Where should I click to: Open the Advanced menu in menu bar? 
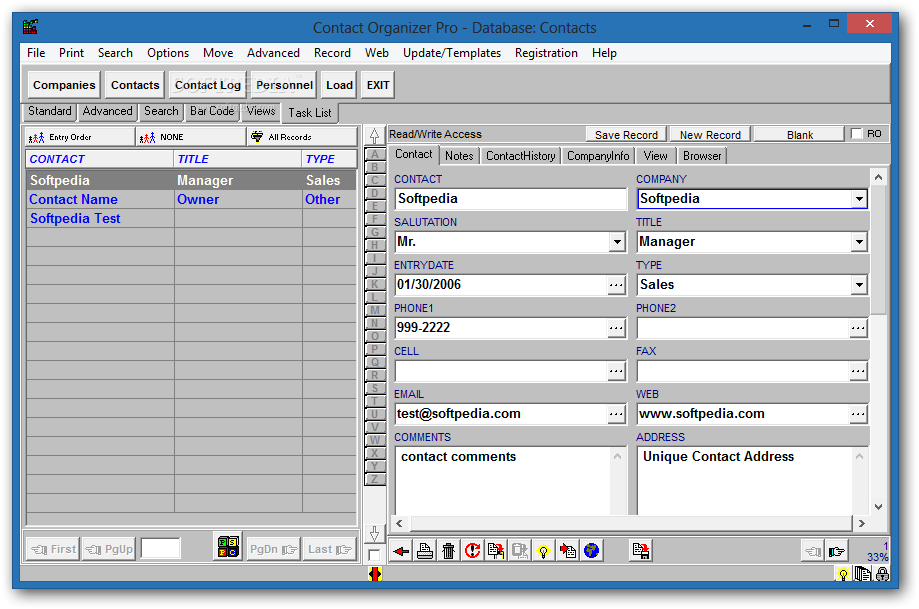click(x=273, y=53)
